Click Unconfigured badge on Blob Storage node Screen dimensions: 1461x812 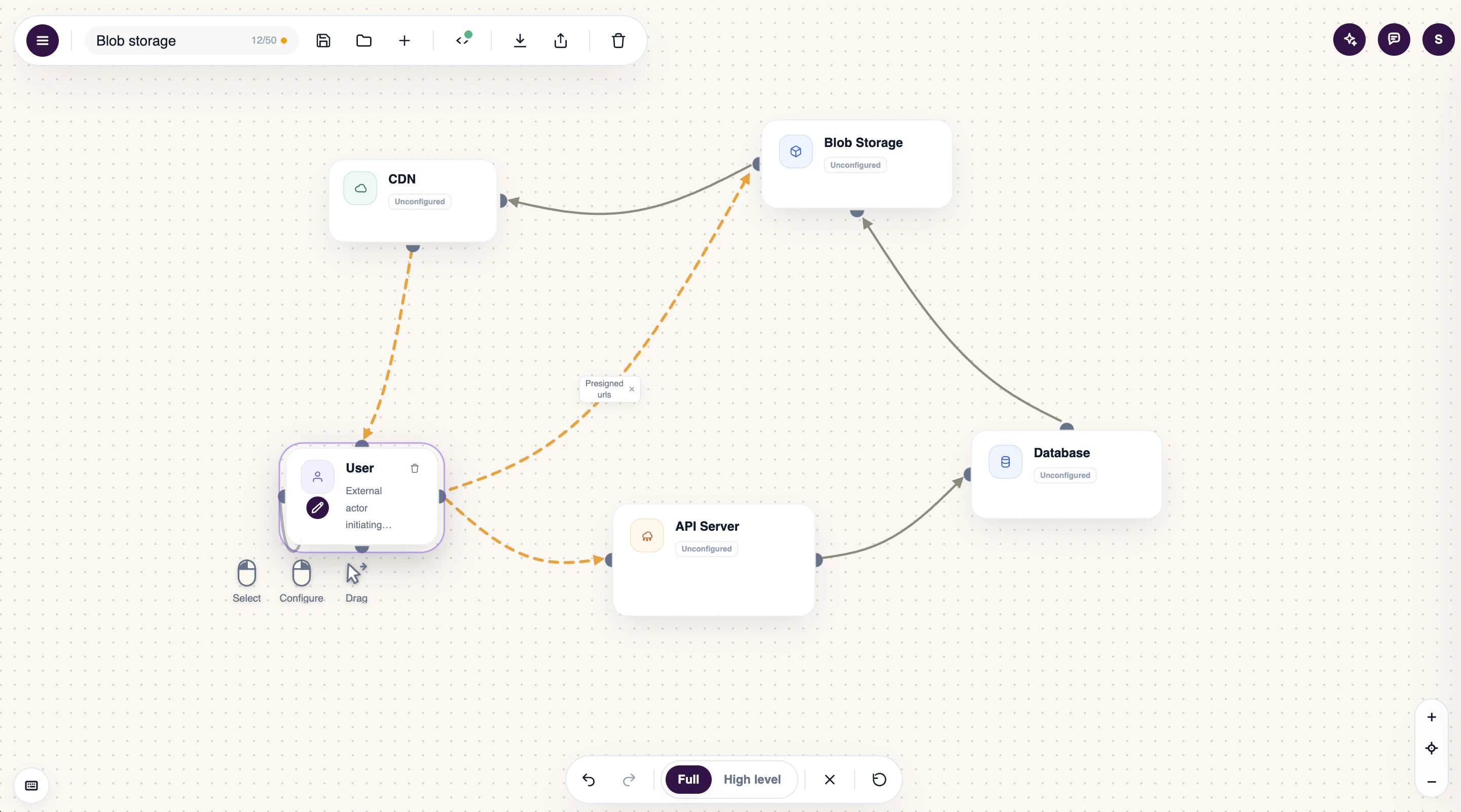click(x=855, y=165)
